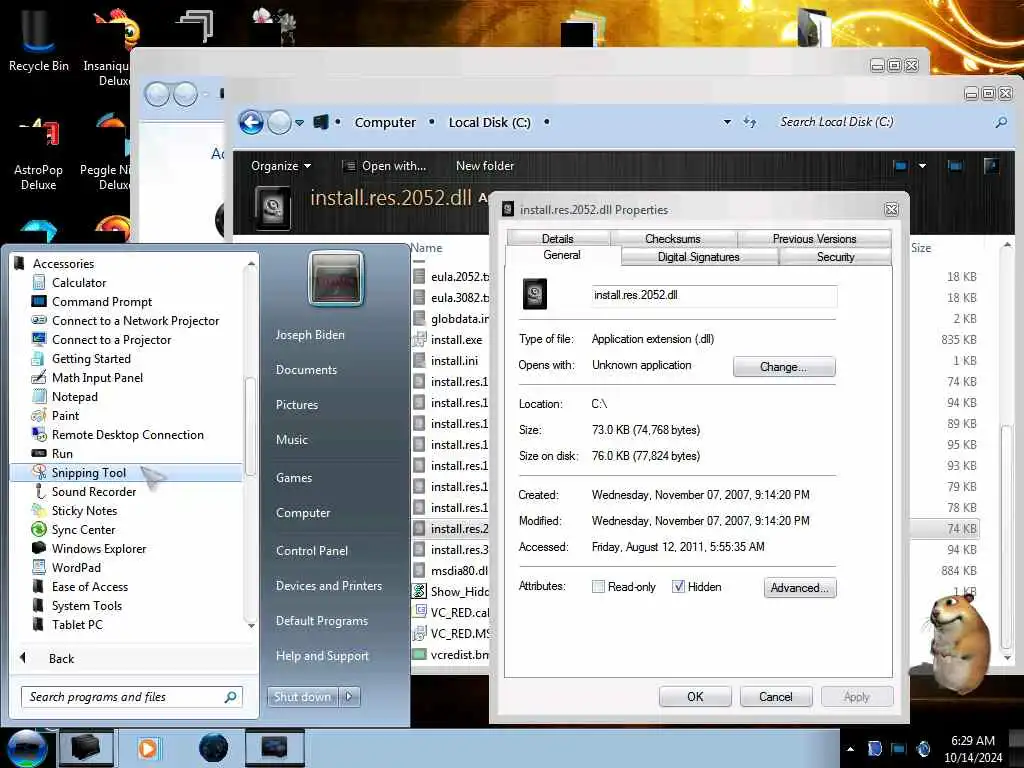This screenshot has width=1024, height=768.
Task: Launch Sync Center
Action: coord(83,530)
